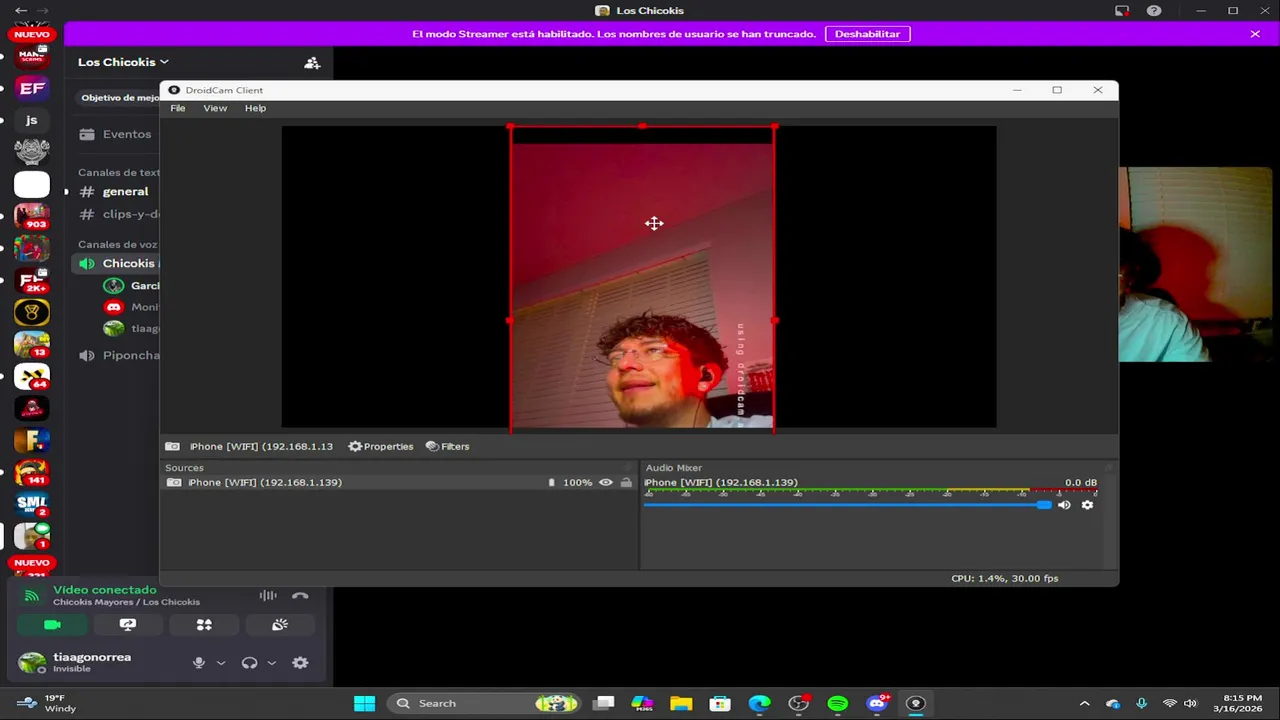
Task: Open the server with 141 badge
Action: [32, 471]
